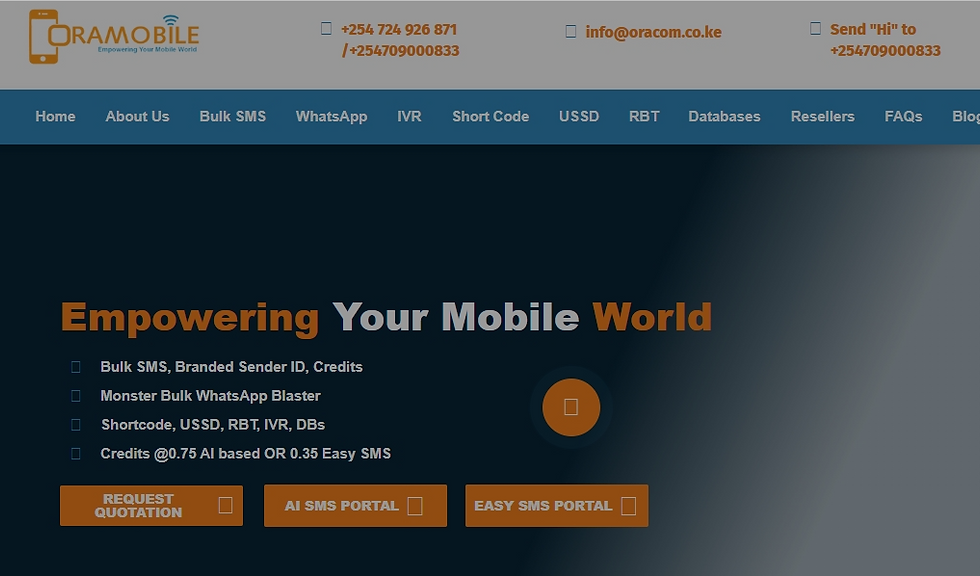Click the round orange play button
This screenshot has height=576, width=980.
coord(571,407)
